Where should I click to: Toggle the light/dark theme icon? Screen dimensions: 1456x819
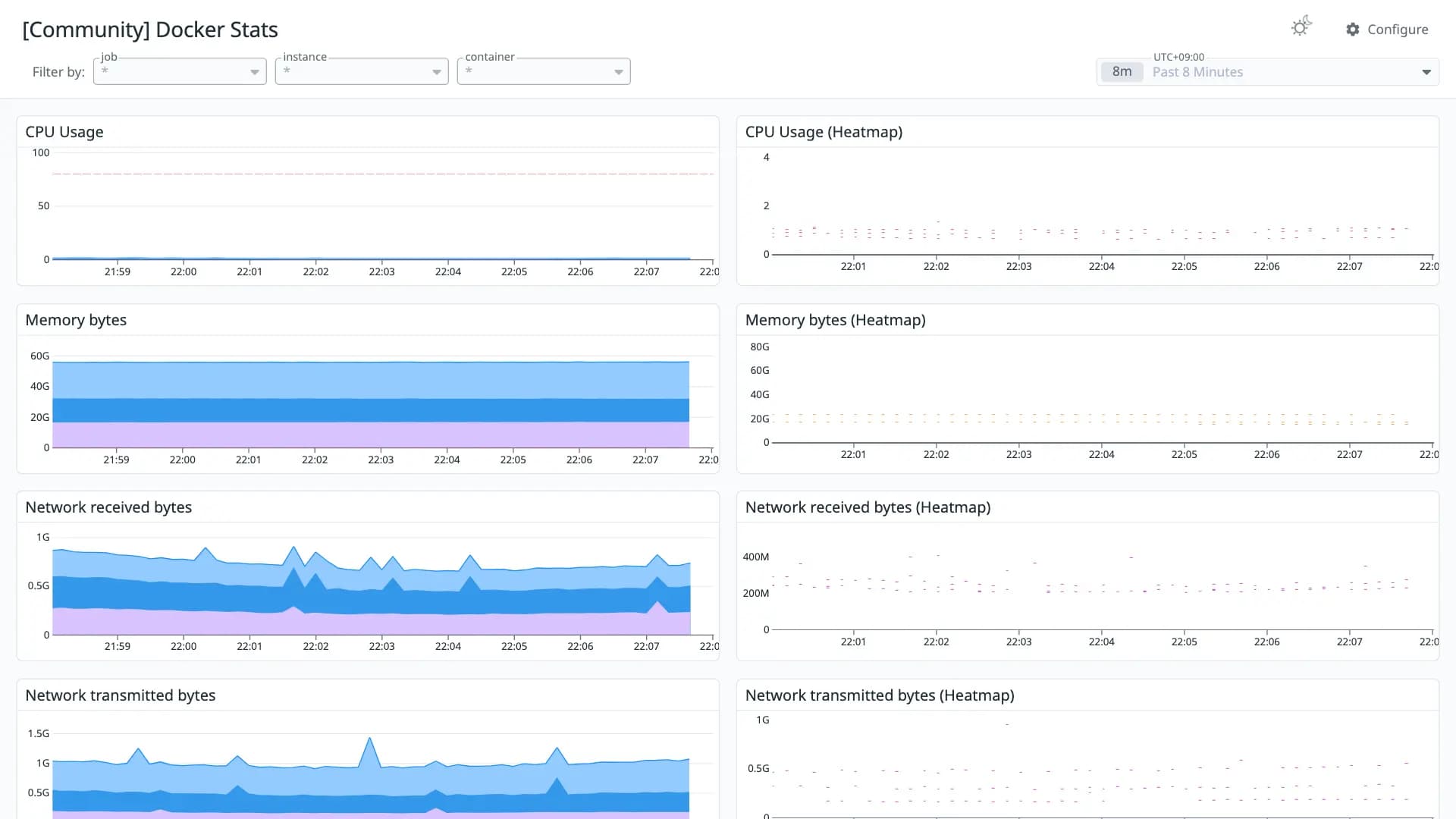1301,27
